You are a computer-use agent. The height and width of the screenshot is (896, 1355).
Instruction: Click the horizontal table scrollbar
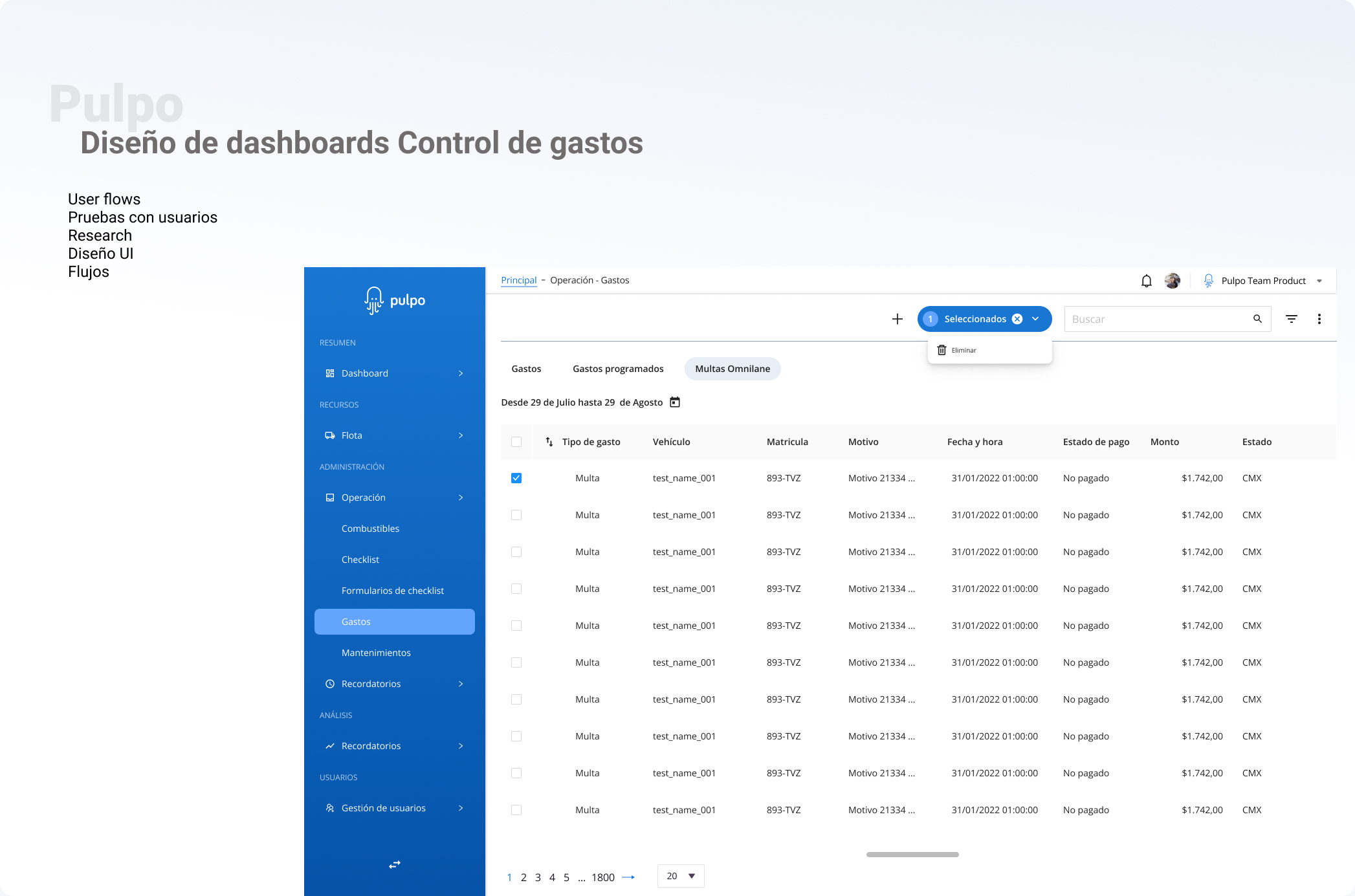click(912, 855)
